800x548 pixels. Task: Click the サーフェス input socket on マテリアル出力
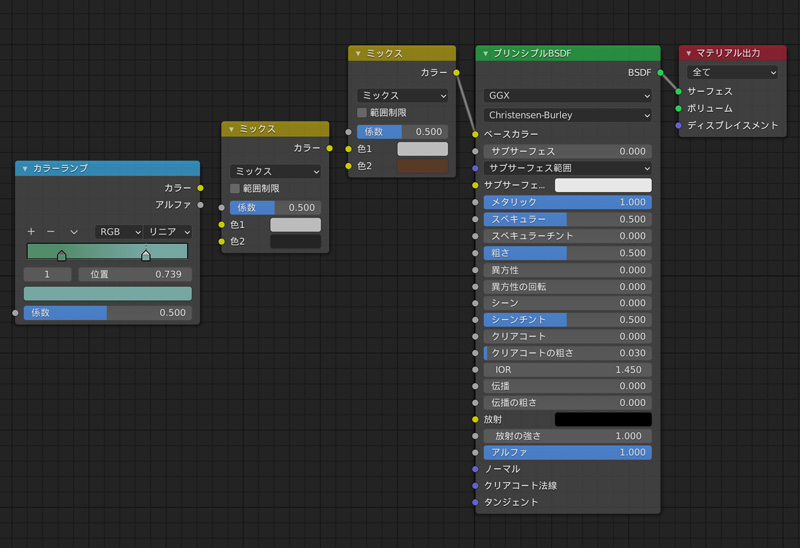pos(679,91)
